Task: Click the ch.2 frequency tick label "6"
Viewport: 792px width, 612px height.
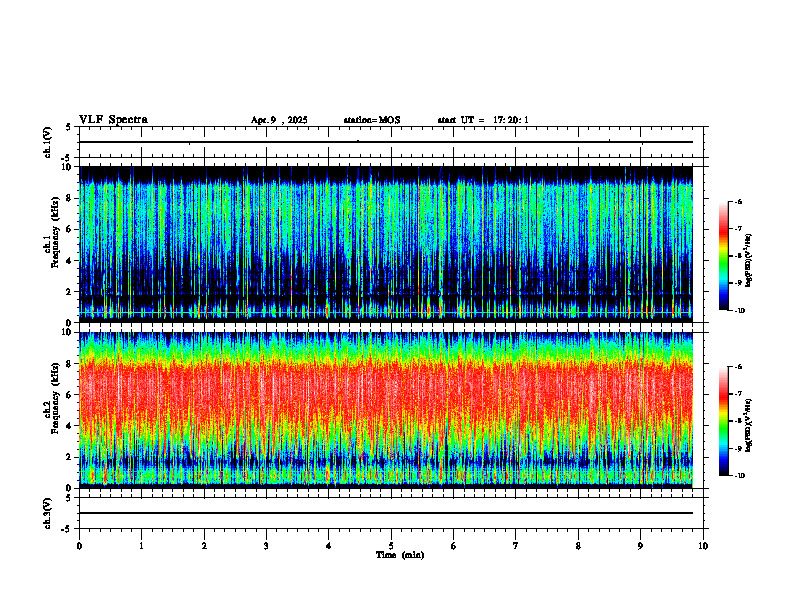Action: pyautogui.click(x=71, y=395)
